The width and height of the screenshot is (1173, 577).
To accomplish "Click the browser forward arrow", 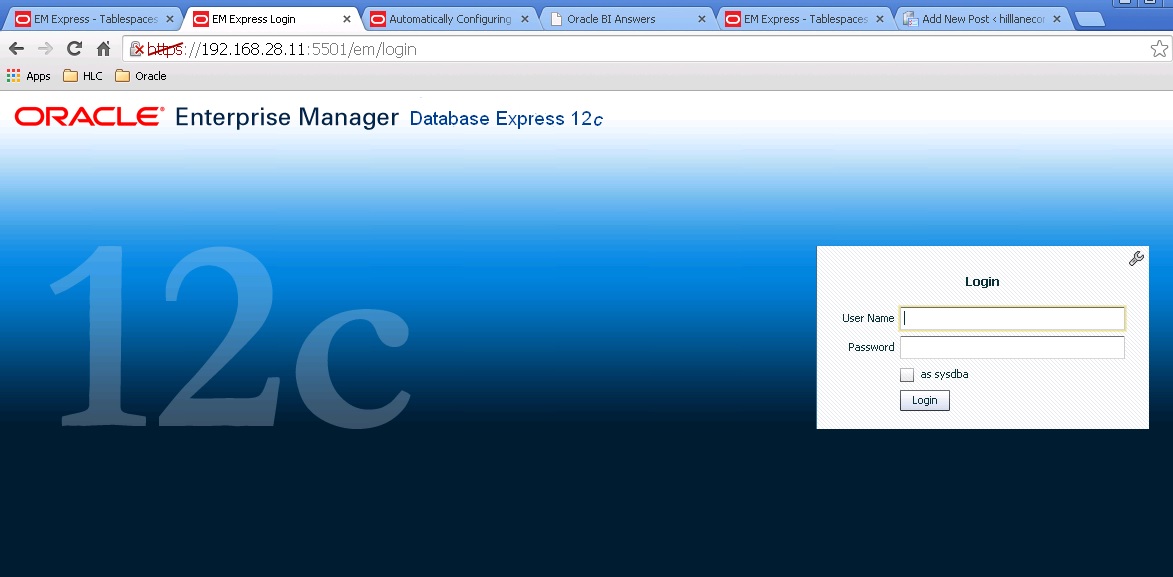I will point(45,49).
